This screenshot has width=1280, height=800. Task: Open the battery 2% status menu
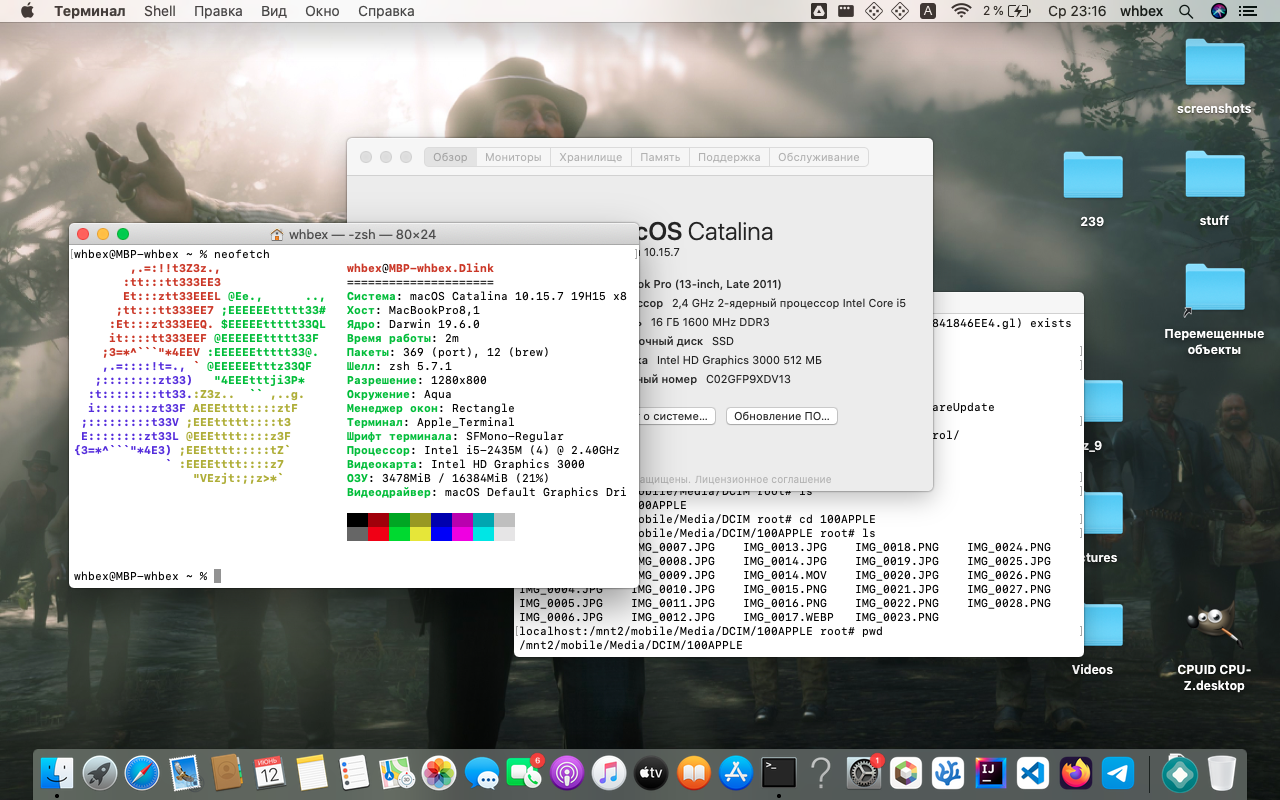click(1007, 11)
